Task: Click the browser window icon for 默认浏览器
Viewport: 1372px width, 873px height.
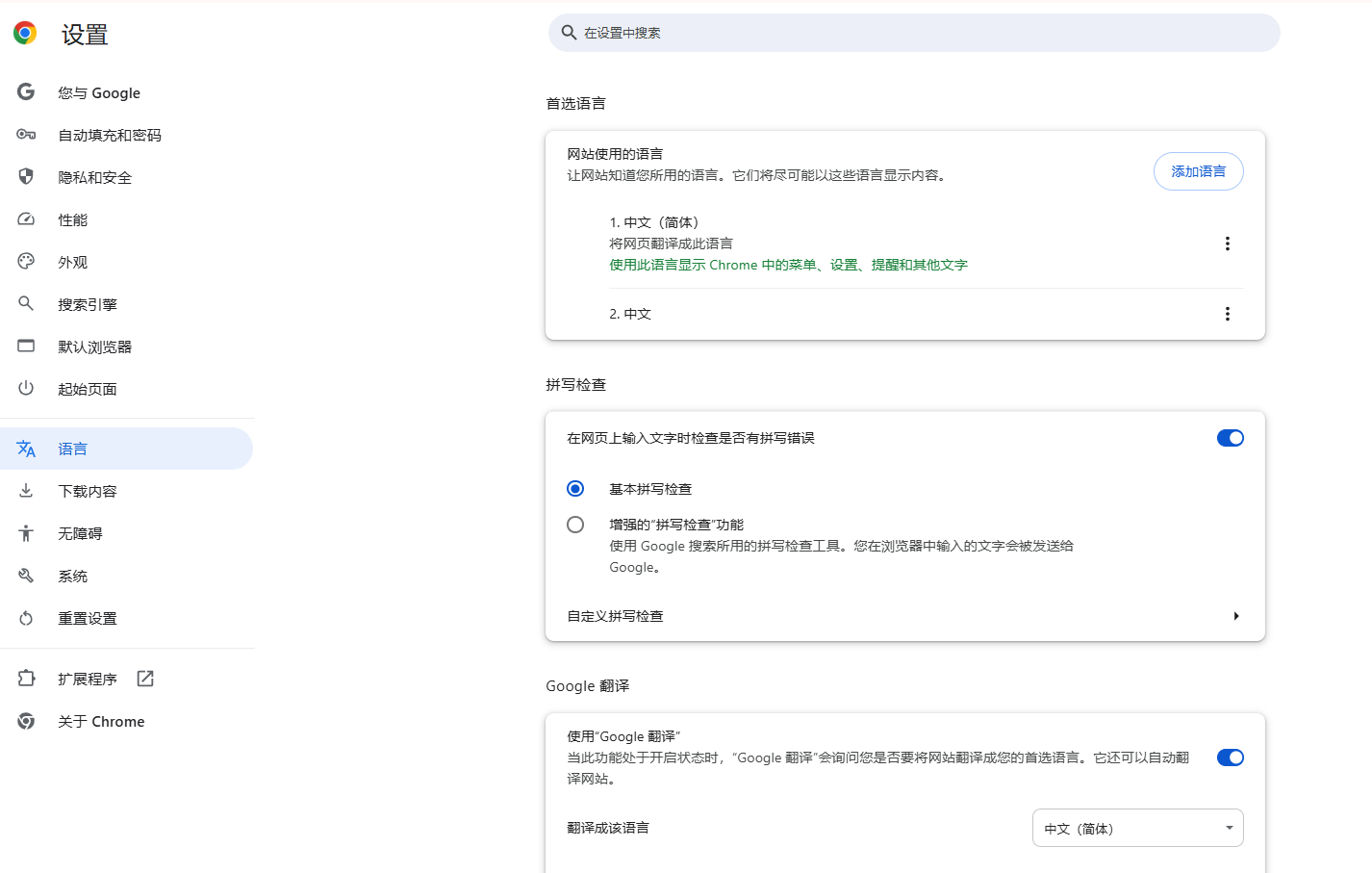Action: [26, 347]
